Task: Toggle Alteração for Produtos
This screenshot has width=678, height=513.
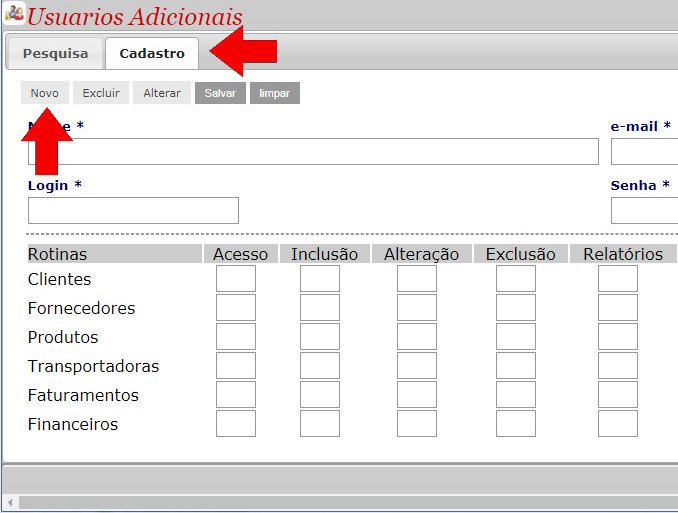Action: 417,337
